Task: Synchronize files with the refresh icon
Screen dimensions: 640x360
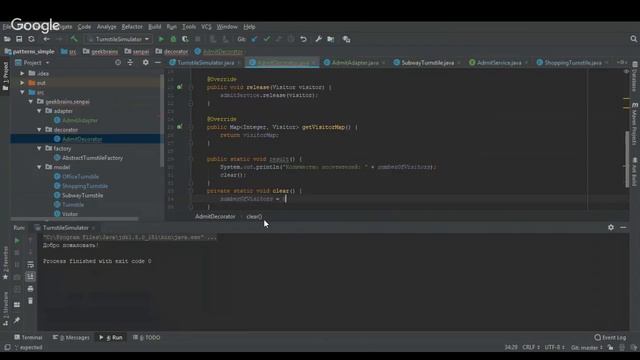Action: pos(31,39)
